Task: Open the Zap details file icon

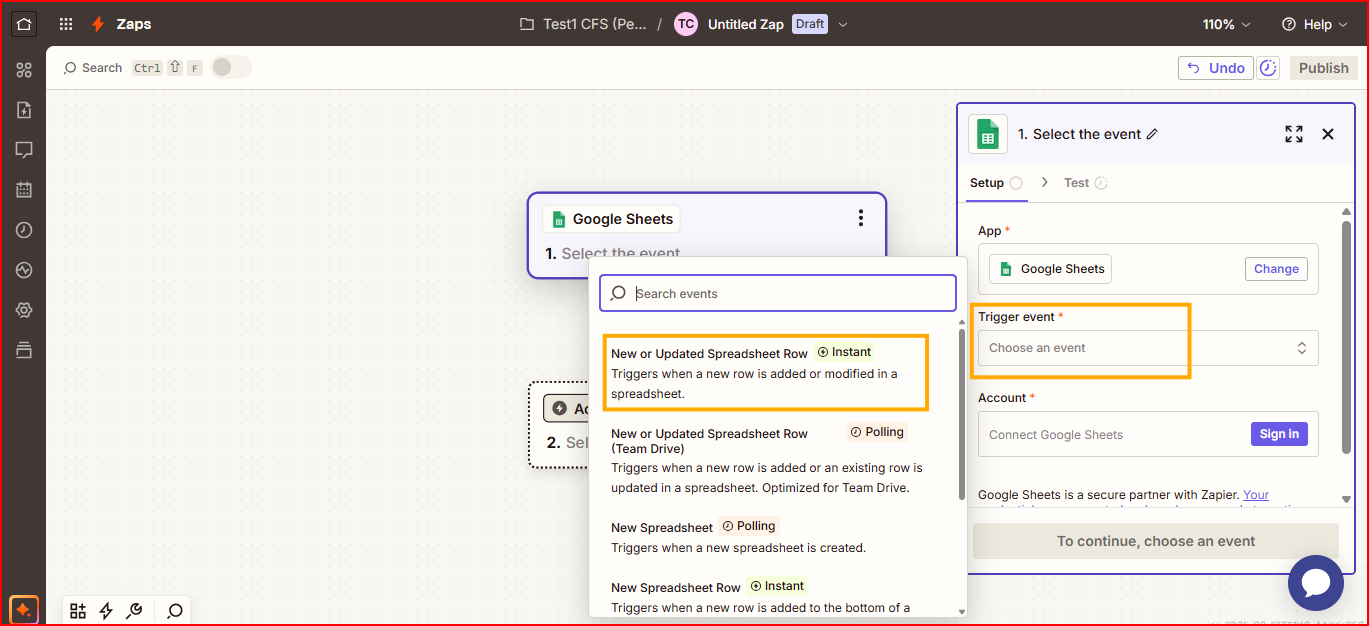Action: (x=24, y=110)
